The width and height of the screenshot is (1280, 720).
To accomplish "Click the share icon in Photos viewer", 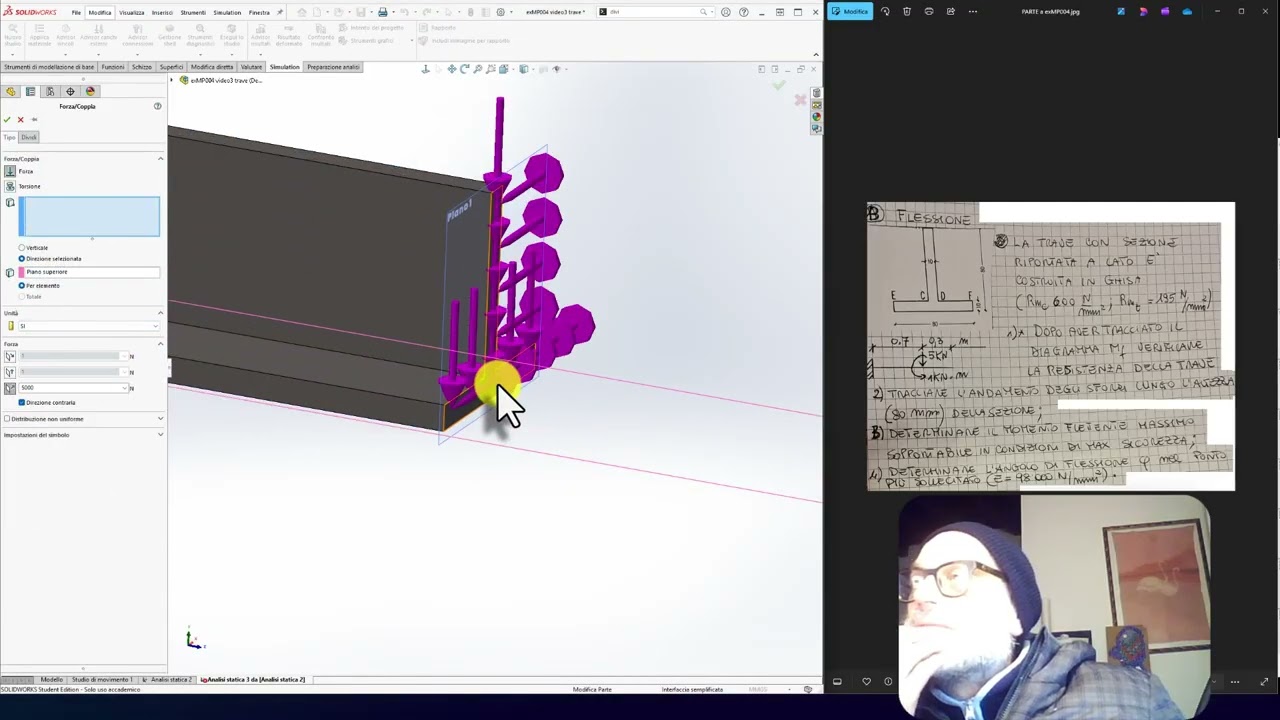I will pos(951,11).
